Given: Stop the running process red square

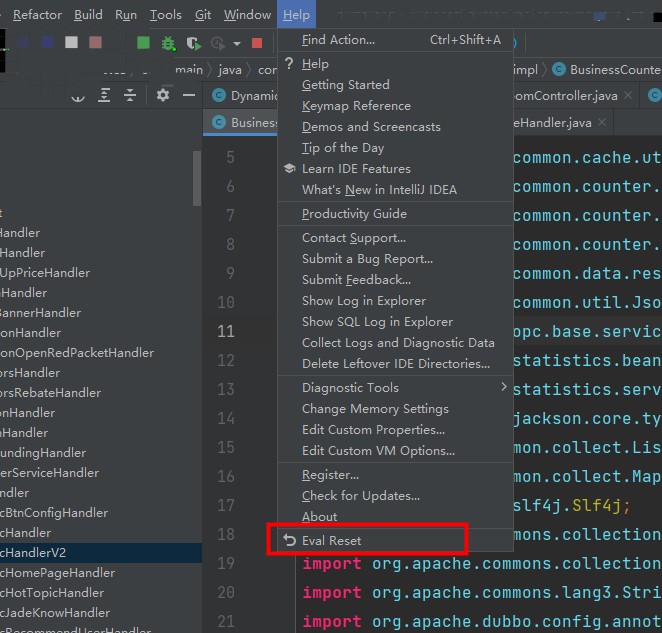Looking at the screenshot, I should click(257, 43).
